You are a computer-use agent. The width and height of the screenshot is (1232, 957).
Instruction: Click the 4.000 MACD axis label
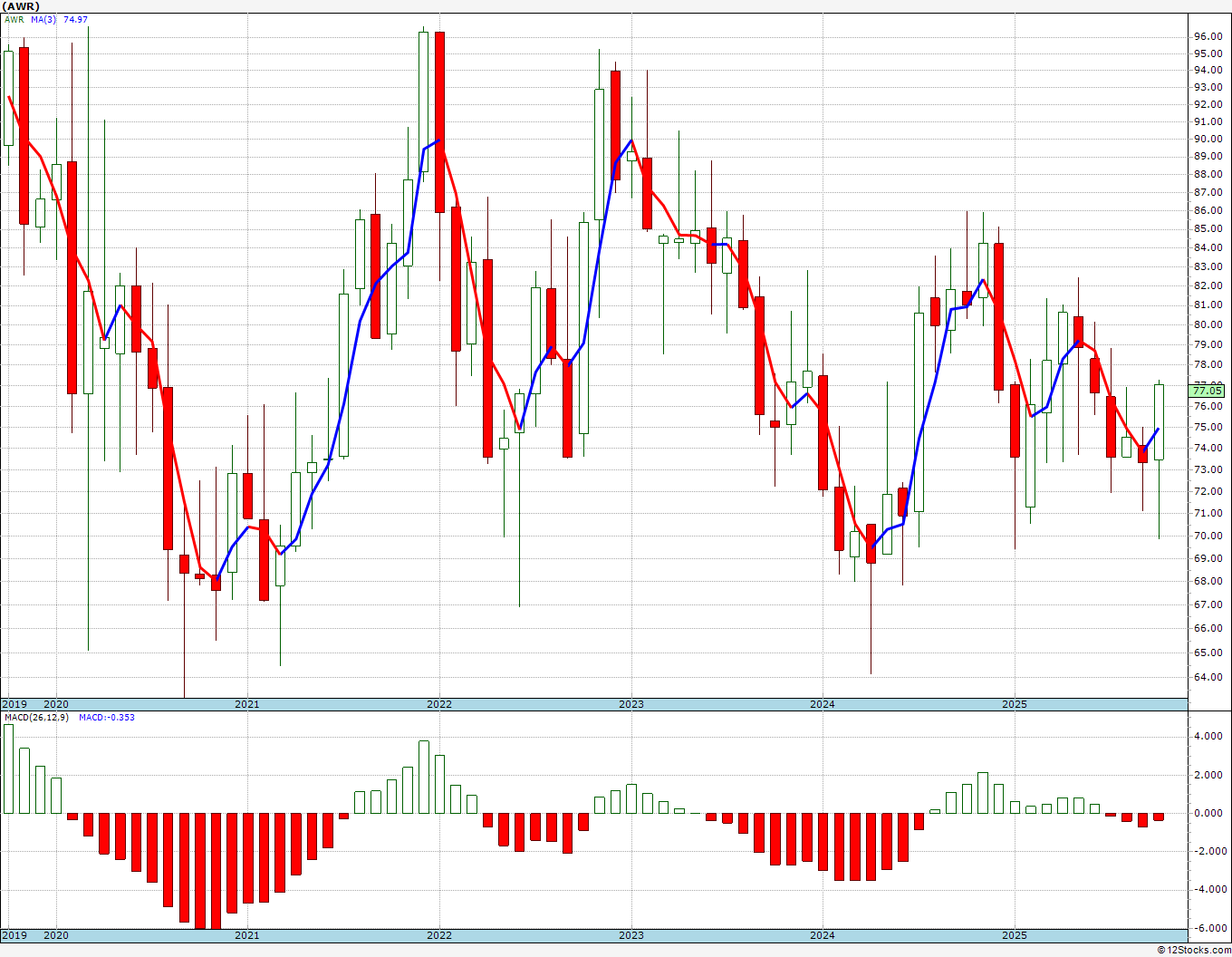(x=1210, y=736)
